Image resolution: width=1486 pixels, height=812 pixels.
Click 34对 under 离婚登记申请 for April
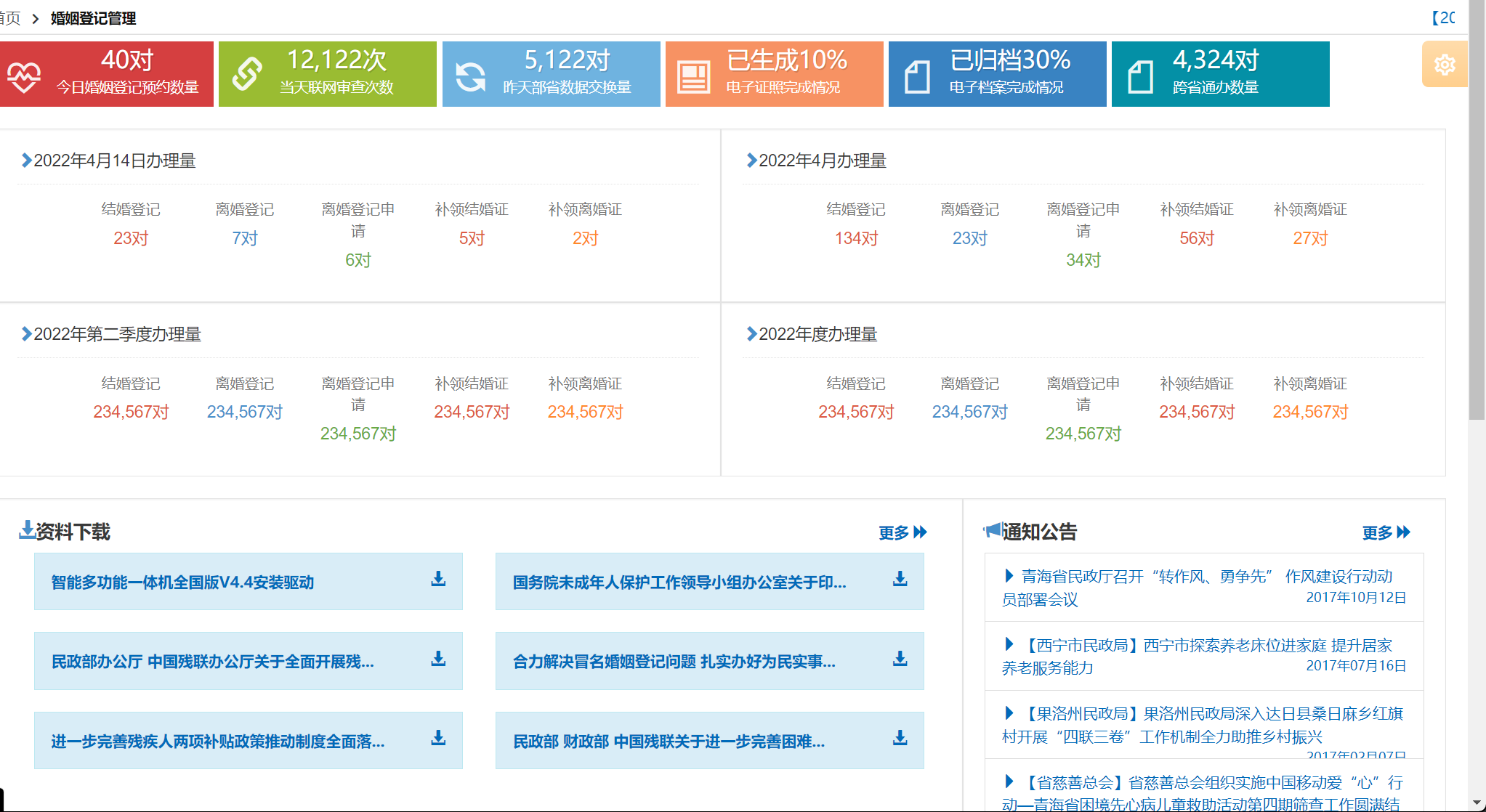coord(1083,260)
